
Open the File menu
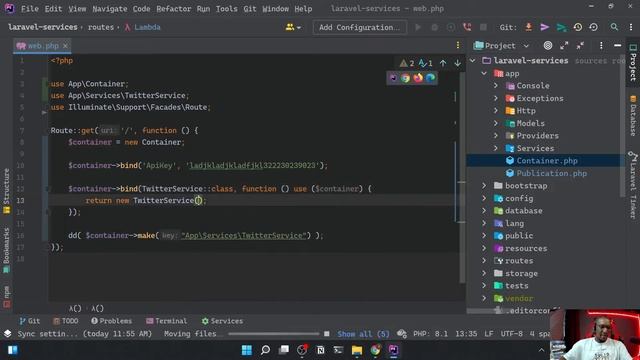(x=29, y=9)
